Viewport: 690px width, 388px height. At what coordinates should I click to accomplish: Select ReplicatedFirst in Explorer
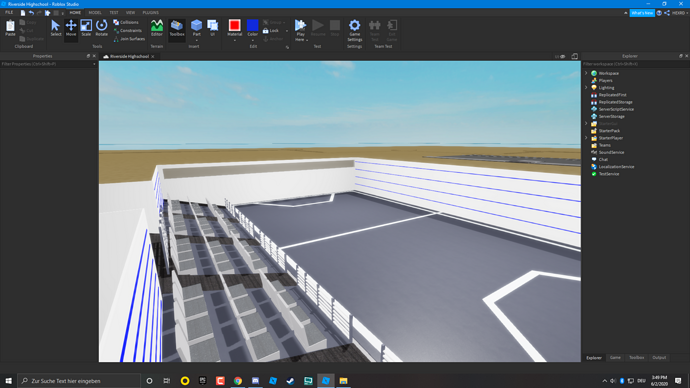(612, 95)
